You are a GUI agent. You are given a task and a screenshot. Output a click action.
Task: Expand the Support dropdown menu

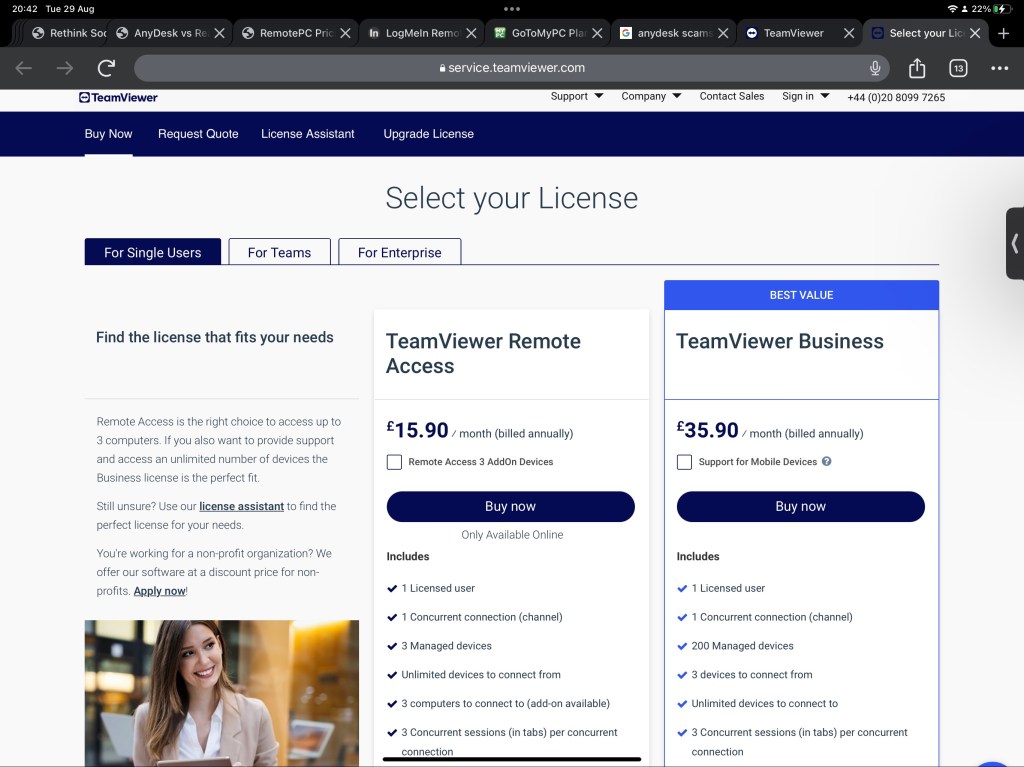pos(576,96)
